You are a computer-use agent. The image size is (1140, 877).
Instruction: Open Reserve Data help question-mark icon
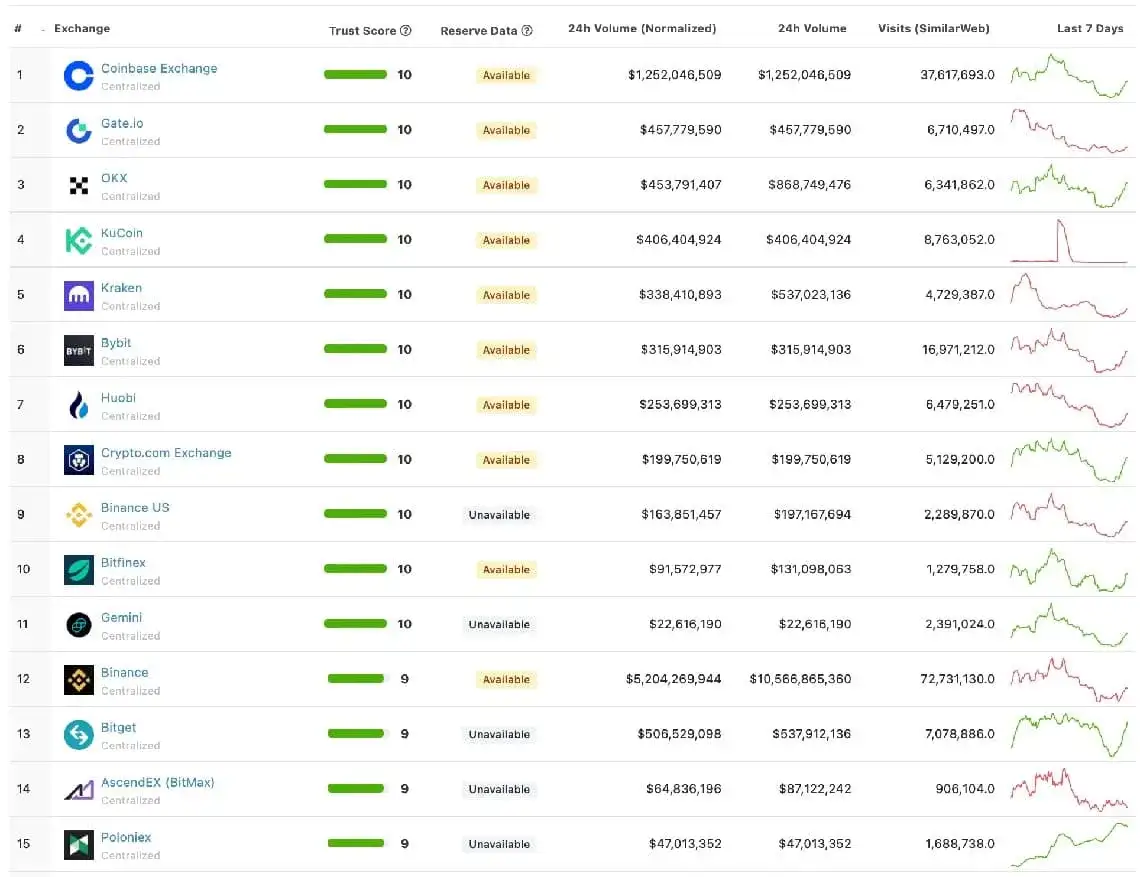(527, 31)
